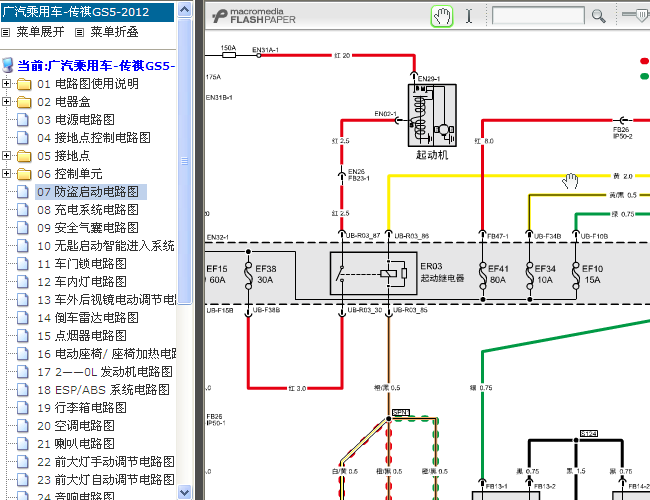Image resolution: width=650 pixels, height=500 pixels.
Task: Open 16 电动座椅/座椅加热 page
Action: 107,354
